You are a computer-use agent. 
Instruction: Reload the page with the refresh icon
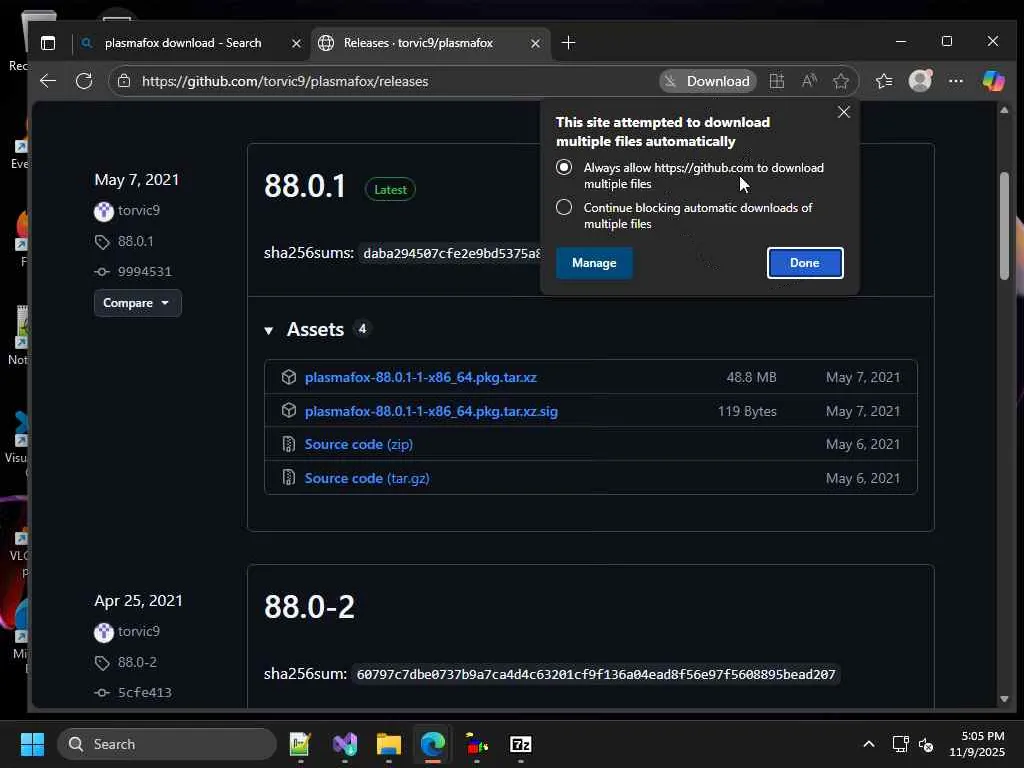click(84, 81)
